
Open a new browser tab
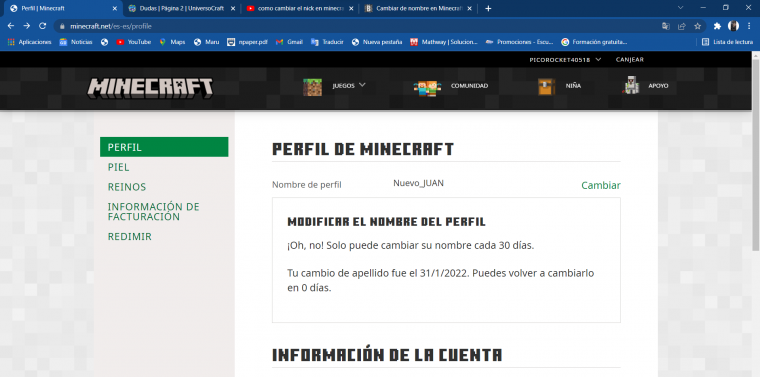click(x=488, y=8)
